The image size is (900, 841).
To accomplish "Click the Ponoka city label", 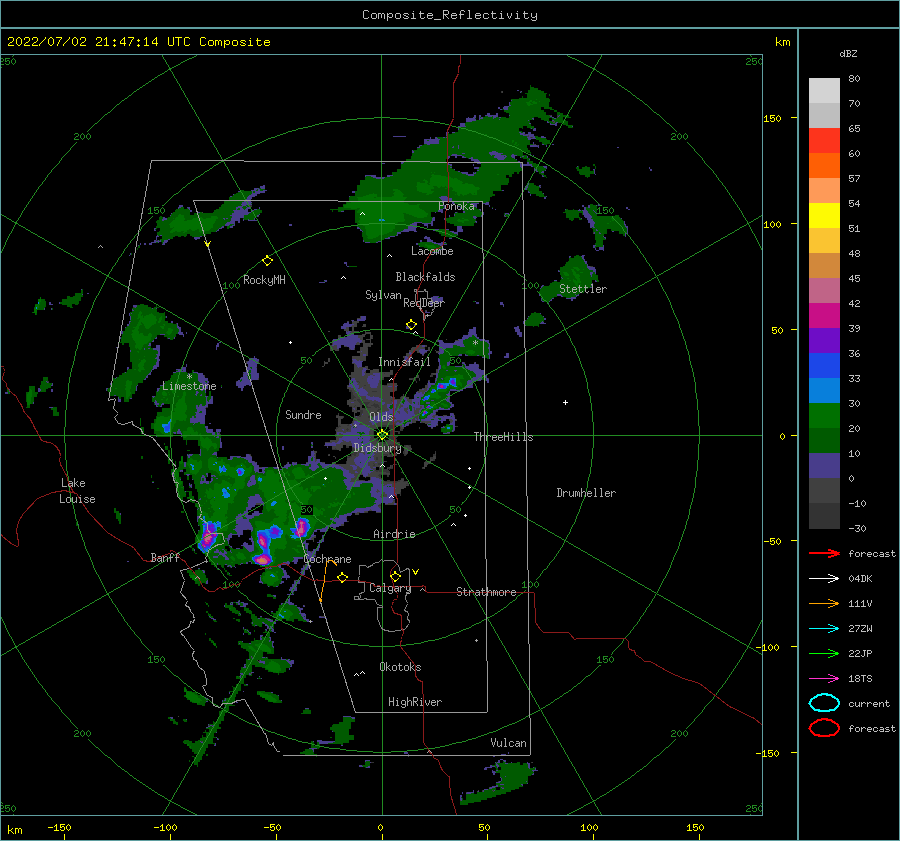I will 456,206.
